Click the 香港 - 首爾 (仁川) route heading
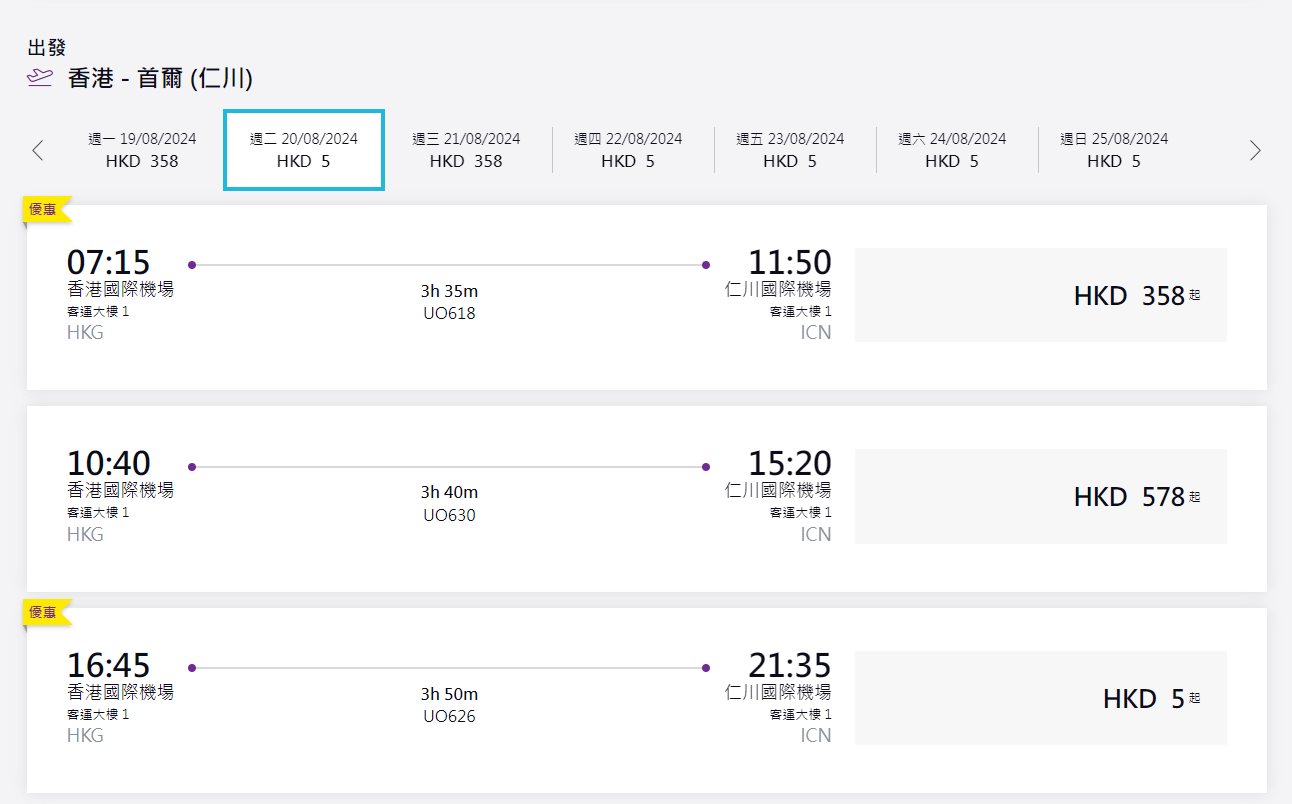Image resolution: width=1292 pixels, height=804 pixels. [x=160, y=78]
